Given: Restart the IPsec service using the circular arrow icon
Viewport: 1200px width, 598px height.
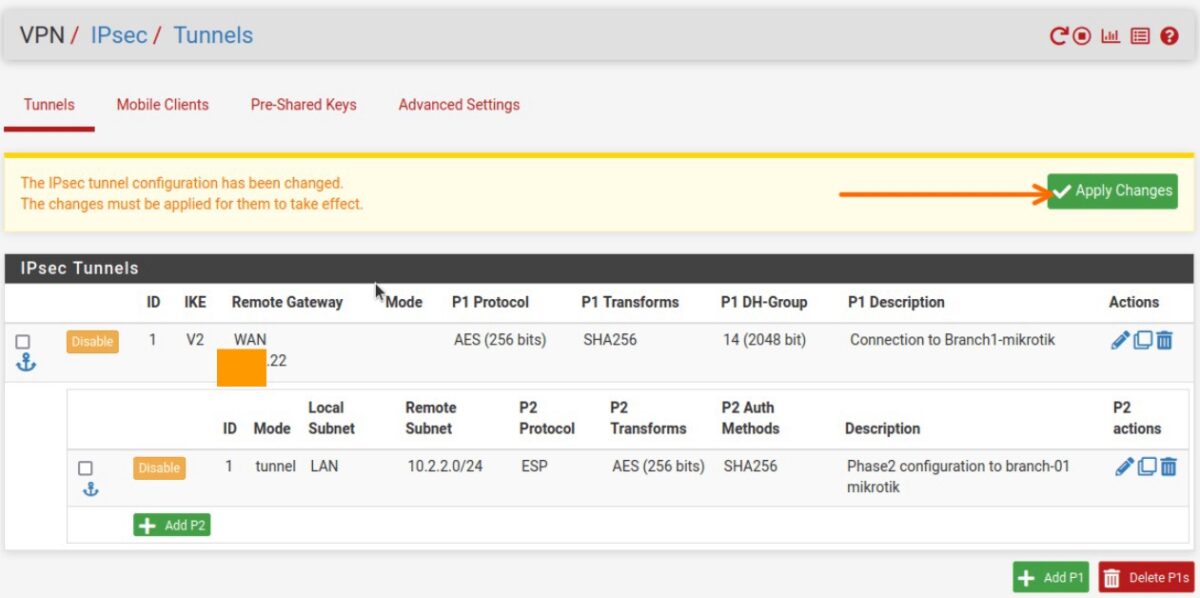Looking at the screenshot, I should coord(1060,35).
